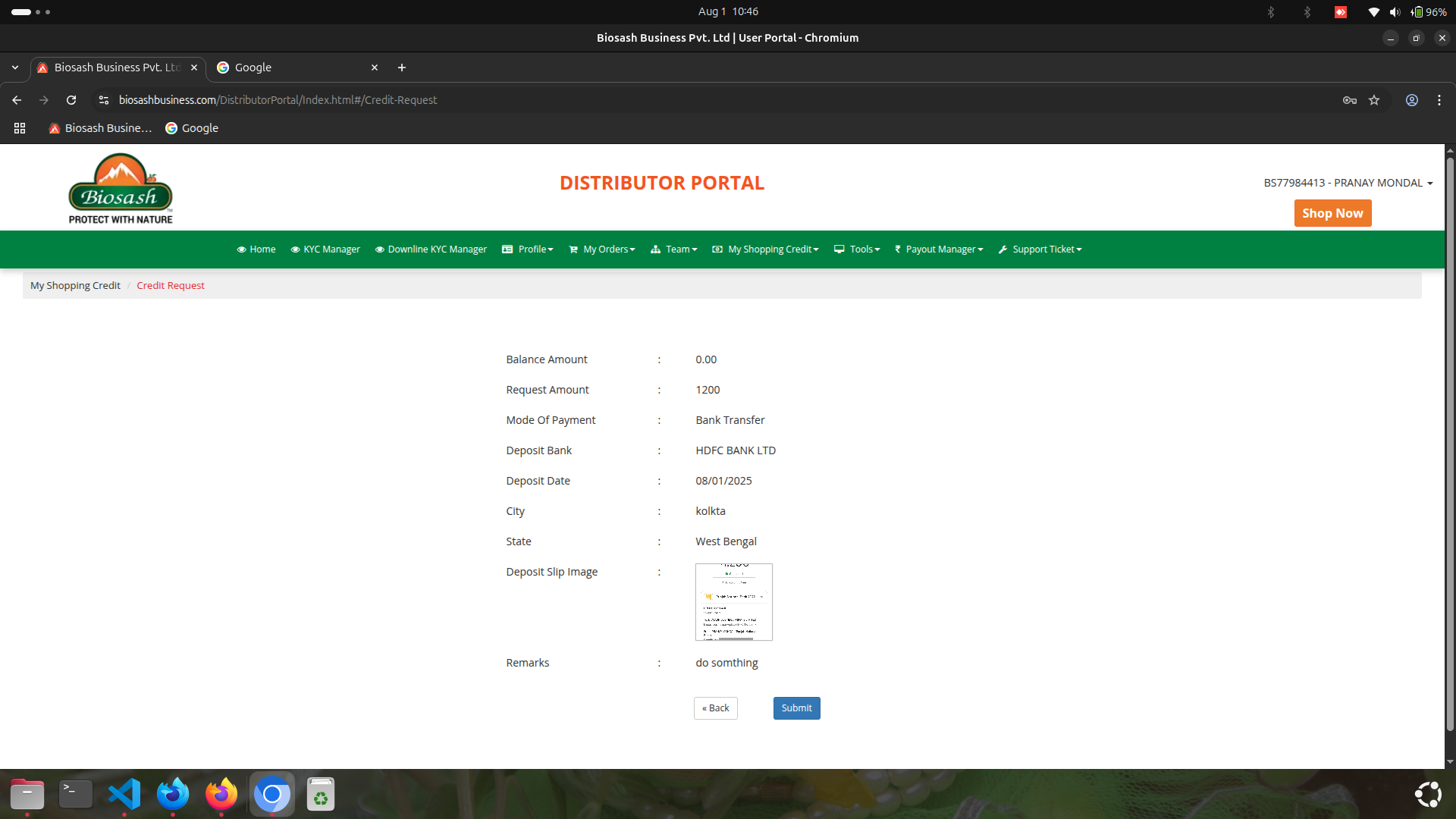Open the deposit slip image thumbnail

pyautogui.click(x=733, y=602)
